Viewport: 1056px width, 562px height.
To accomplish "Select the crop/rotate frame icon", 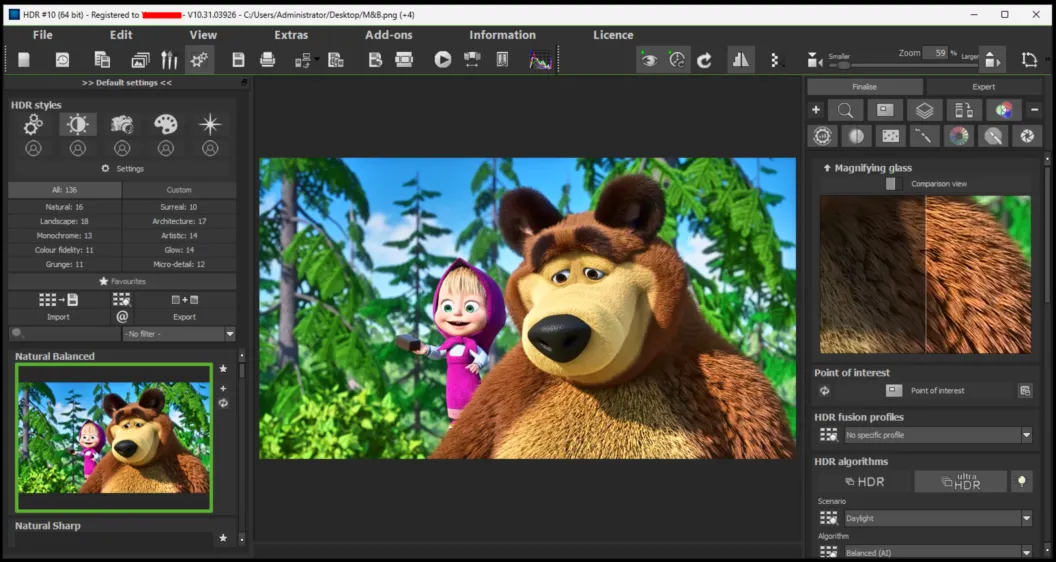I will (1029, 60).
